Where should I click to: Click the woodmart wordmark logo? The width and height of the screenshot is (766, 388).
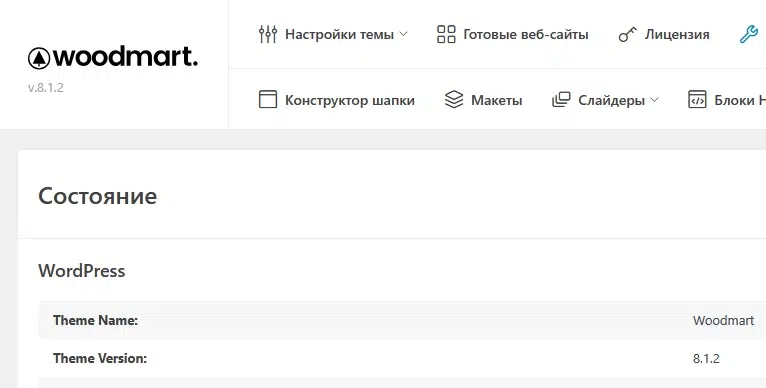tap(125, 58)
